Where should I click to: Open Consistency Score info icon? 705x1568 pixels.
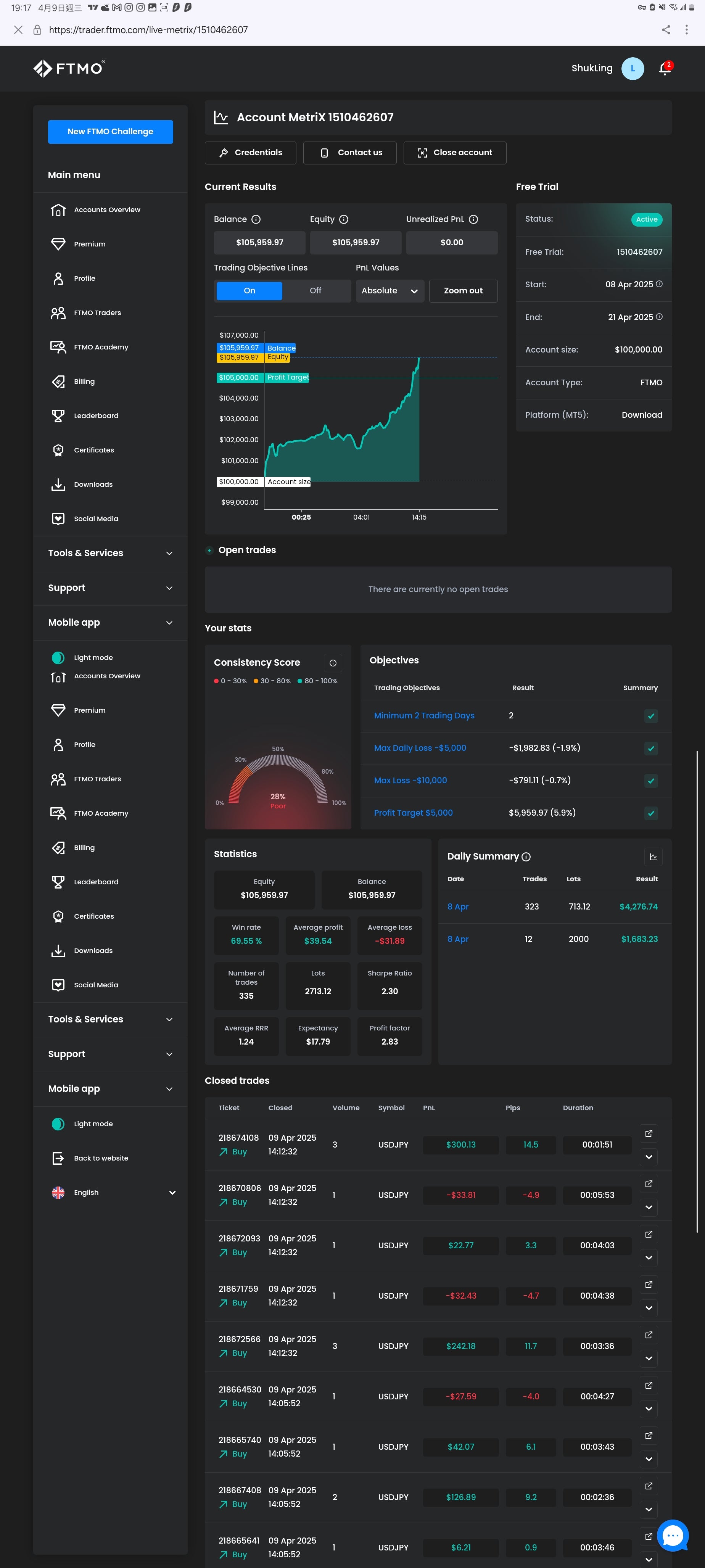point(333,663)
